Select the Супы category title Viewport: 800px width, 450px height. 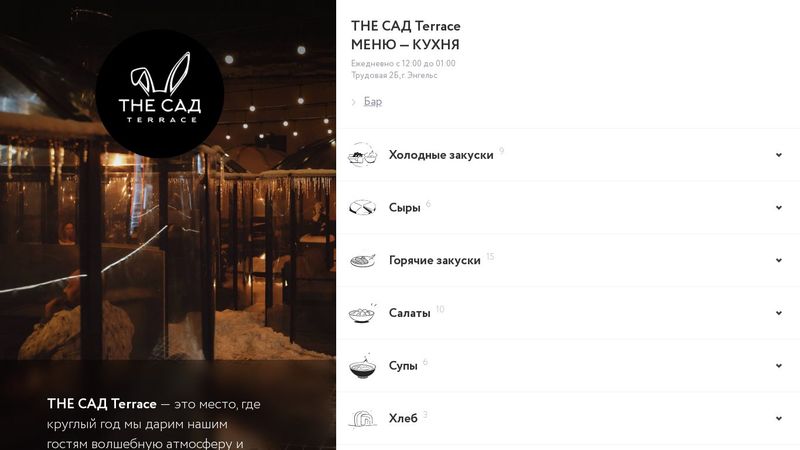[403, 366]
